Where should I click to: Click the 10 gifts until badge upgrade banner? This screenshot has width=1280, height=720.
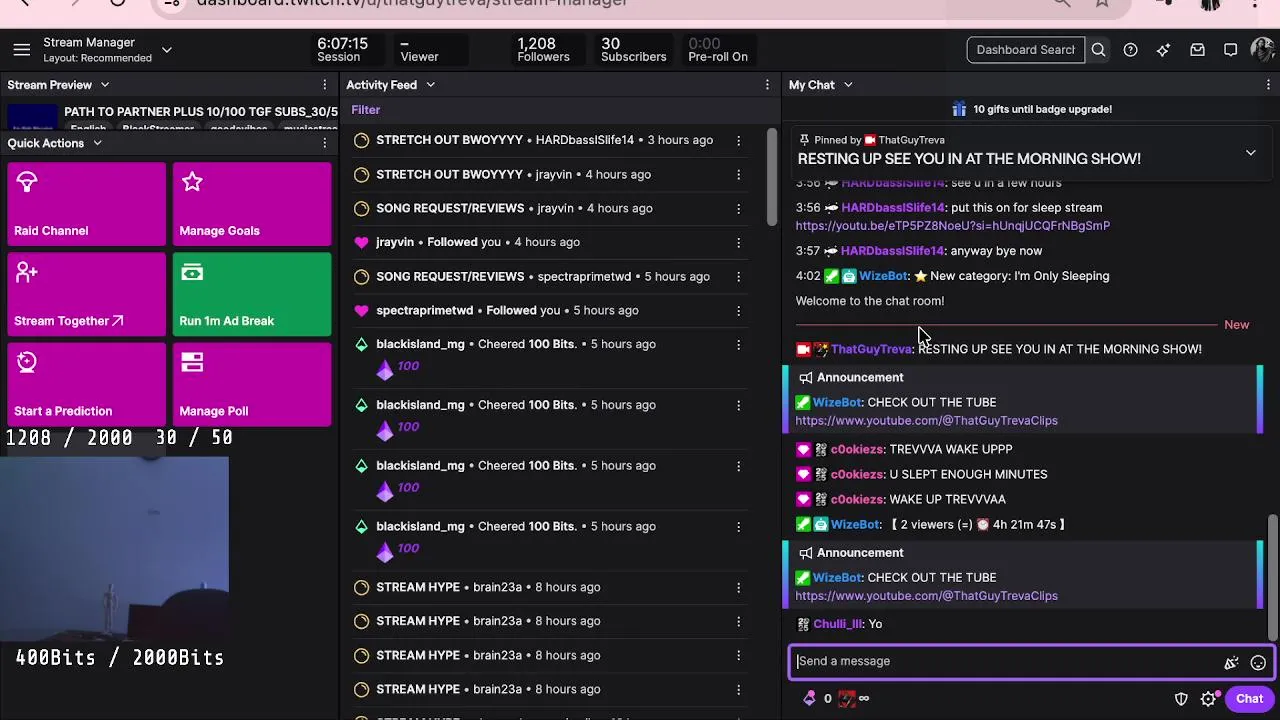click(1031, 109)
